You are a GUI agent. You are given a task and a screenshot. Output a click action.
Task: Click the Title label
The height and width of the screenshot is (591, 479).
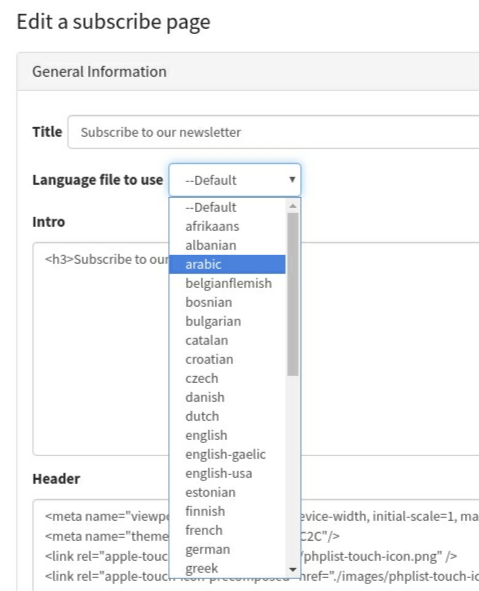47,132
